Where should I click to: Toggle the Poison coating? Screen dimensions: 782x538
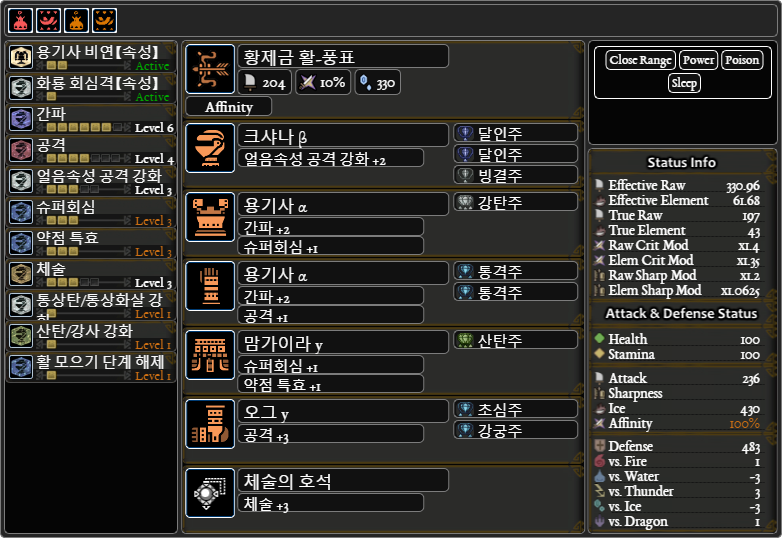tap(742, 60)
